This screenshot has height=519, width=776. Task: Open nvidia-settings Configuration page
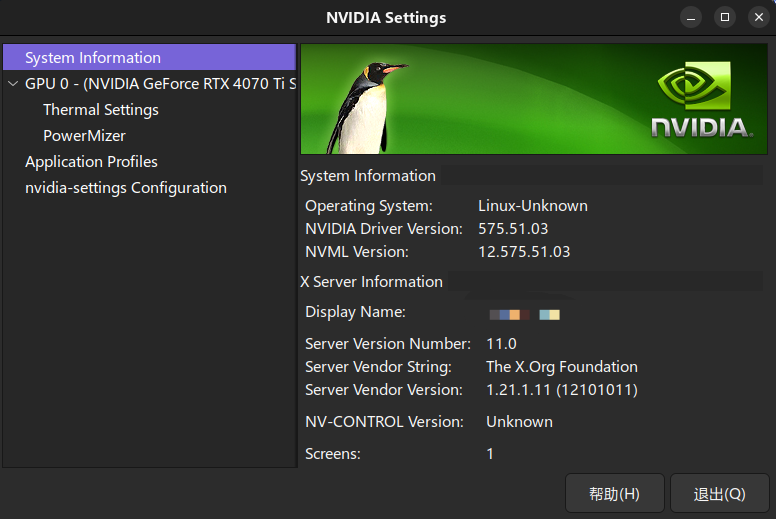[x=126, y=188]
